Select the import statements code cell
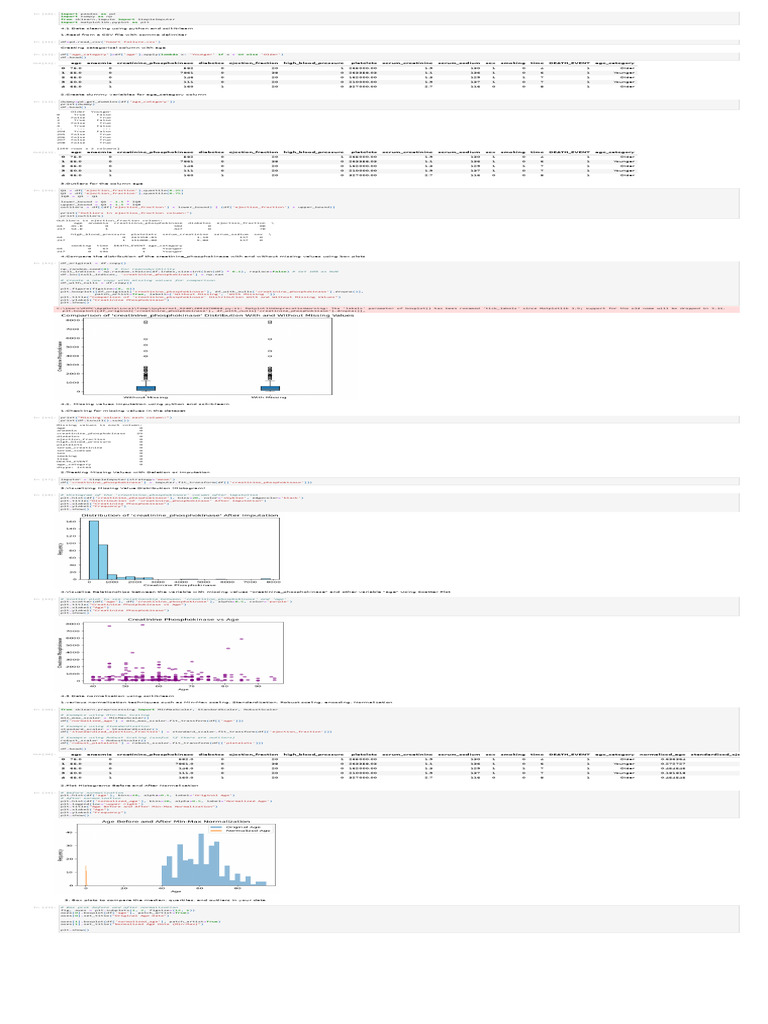This screenshot has width=768, height=1024. pos(399,18)
